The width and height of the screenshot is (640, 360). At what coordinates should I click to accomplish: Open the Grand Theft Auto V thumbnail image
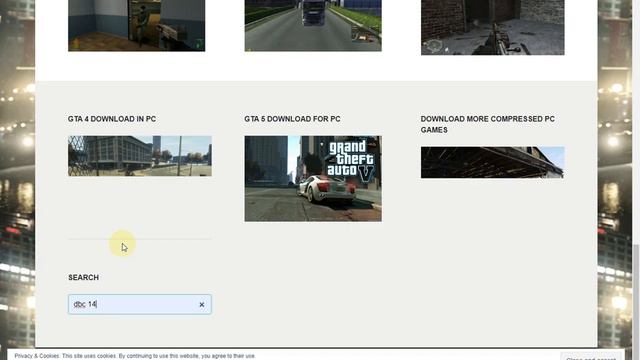point(313,179)
